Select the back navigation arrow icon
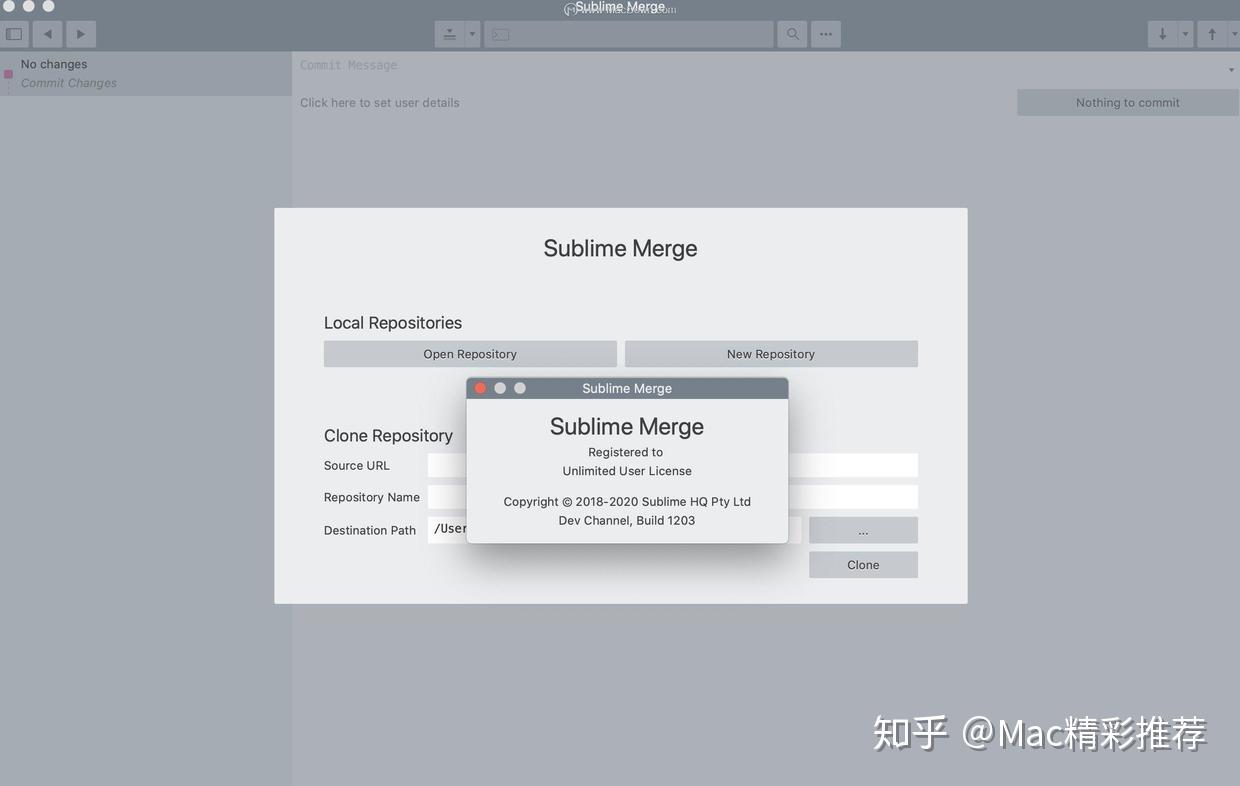The image size is (1240, 786). point(47,33)
